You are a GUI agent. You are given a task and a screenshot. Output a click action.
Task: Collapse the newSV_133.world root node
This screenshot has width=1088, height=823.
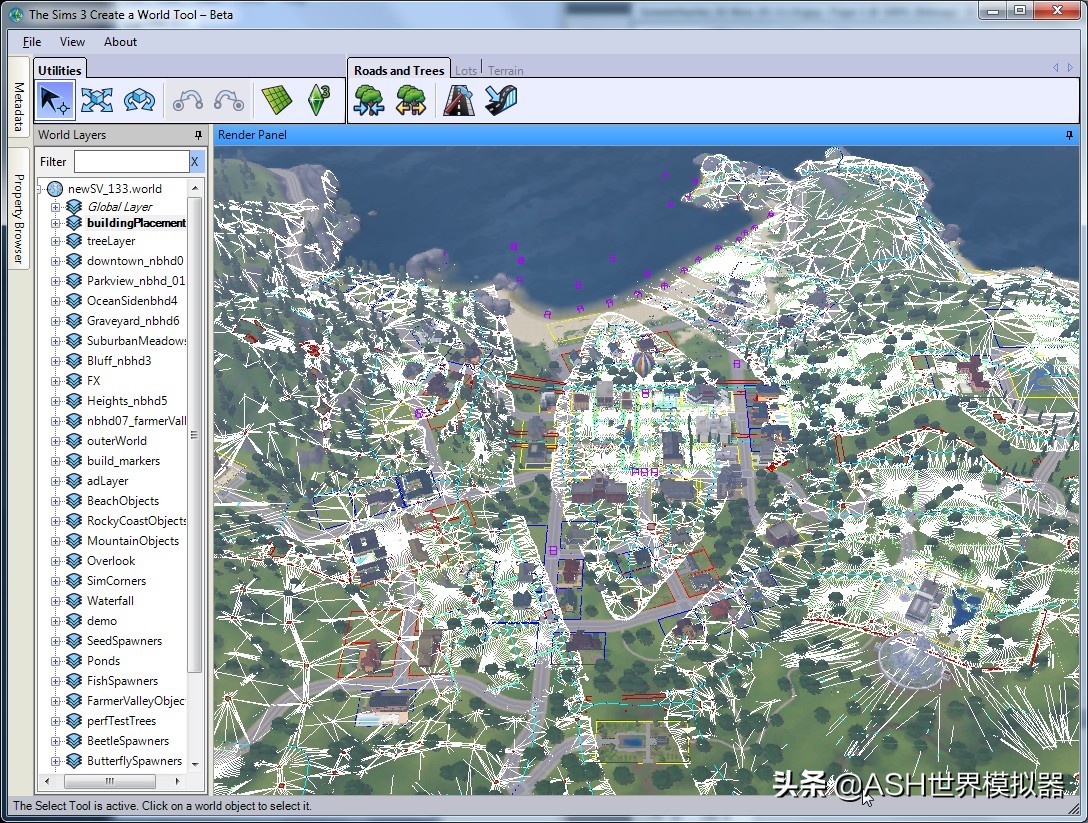pos(41,189)
